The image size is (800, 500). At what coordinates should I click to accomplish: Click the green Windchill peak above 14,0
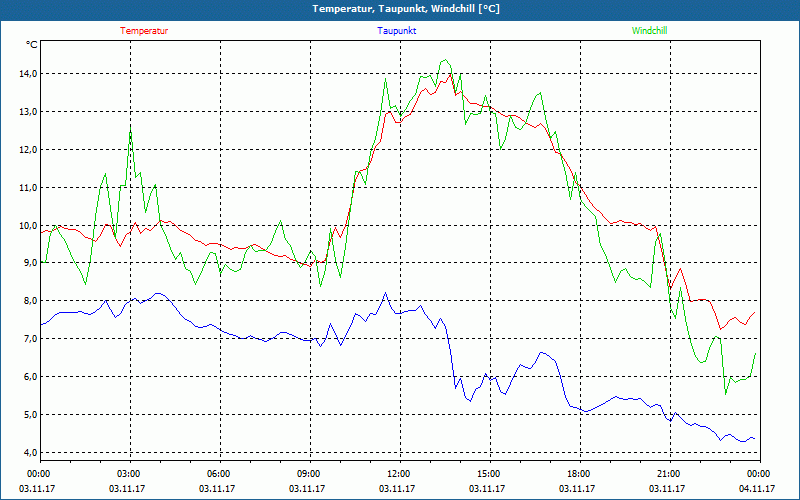445,60
